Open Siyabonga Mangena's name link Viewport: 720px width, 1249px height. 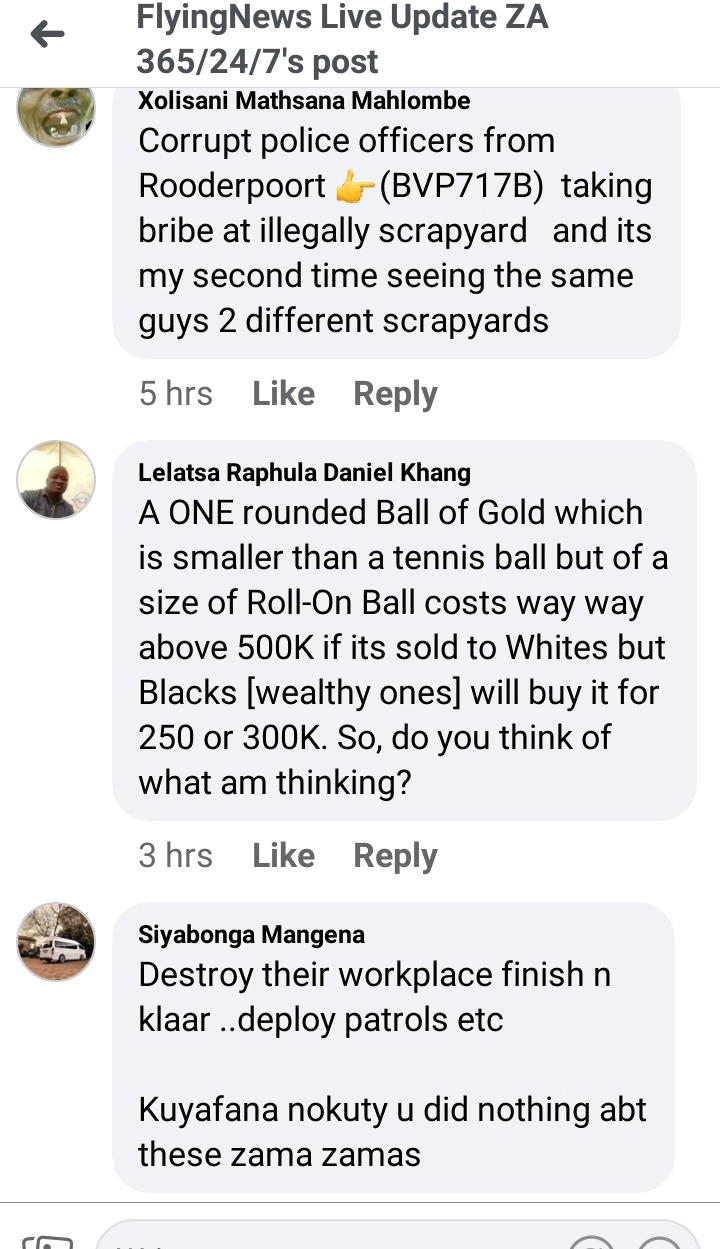tap(251, 935)
